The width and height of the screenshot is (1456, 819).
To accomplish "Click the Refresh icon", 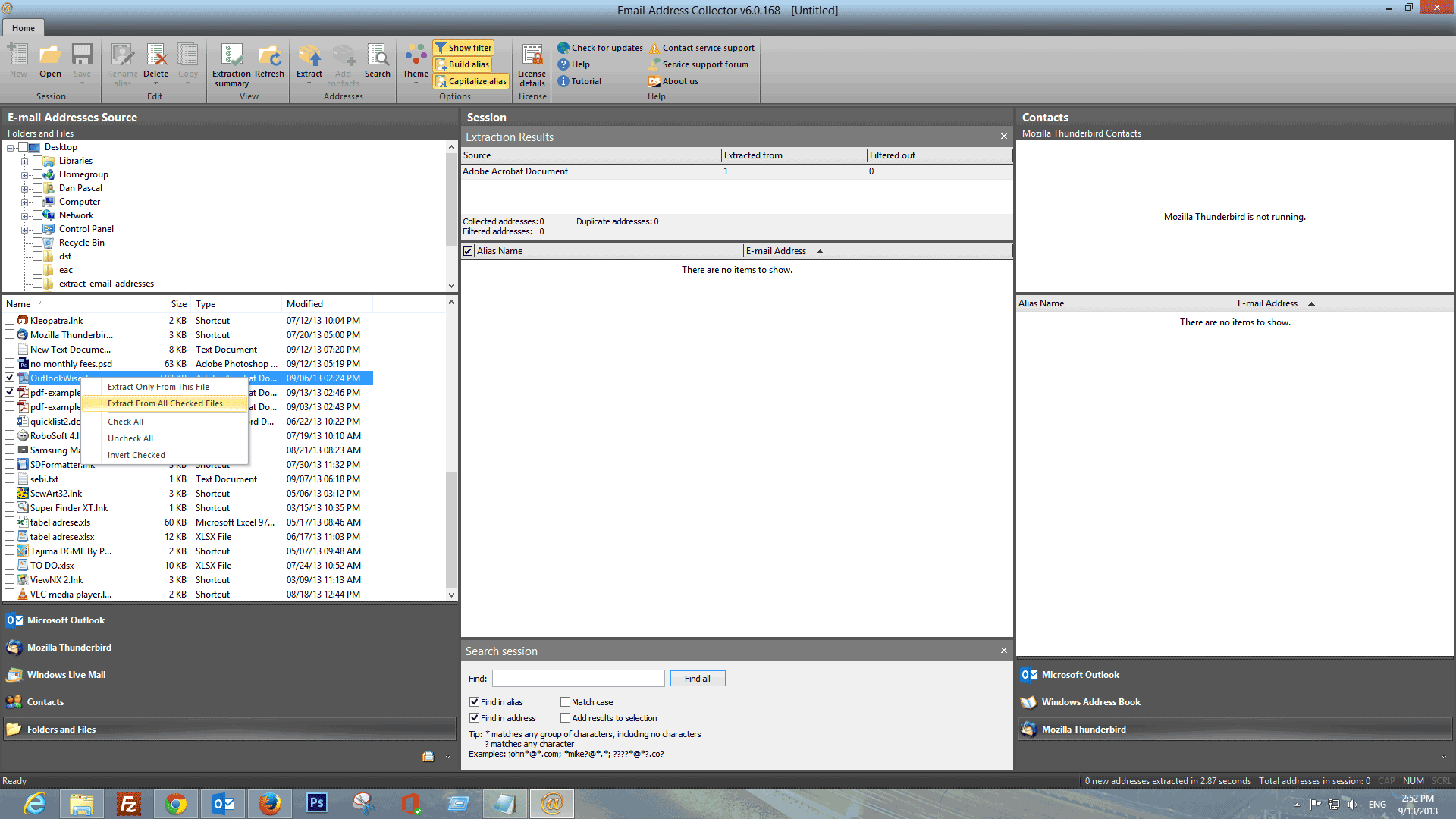I will point(269,61).
